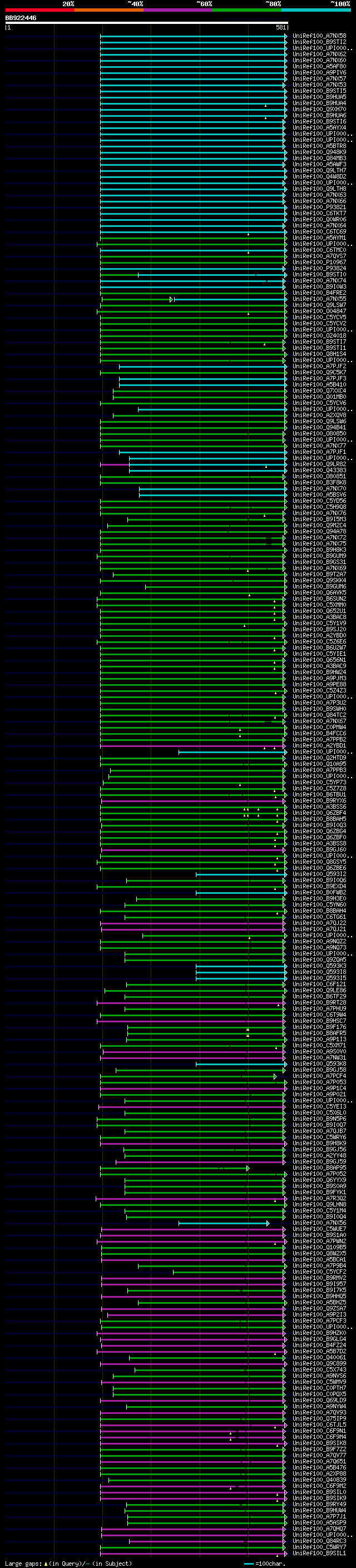Select the UniRef100_C5YCV2 label
356x1568 pixels.
[x=319, y=323]
